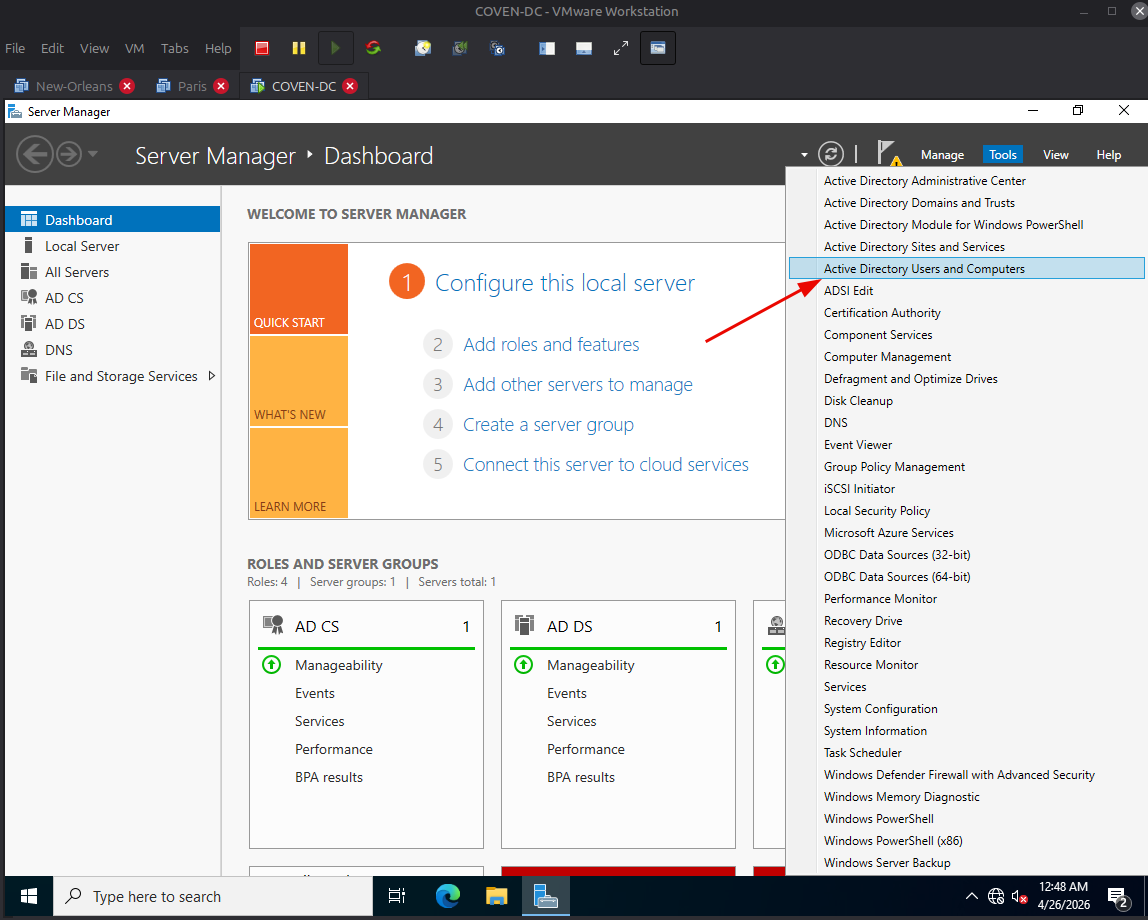Pause the VM with the yellow pause icon
The height and width of the screenshot is (920, 1148).
pos(299,48)
